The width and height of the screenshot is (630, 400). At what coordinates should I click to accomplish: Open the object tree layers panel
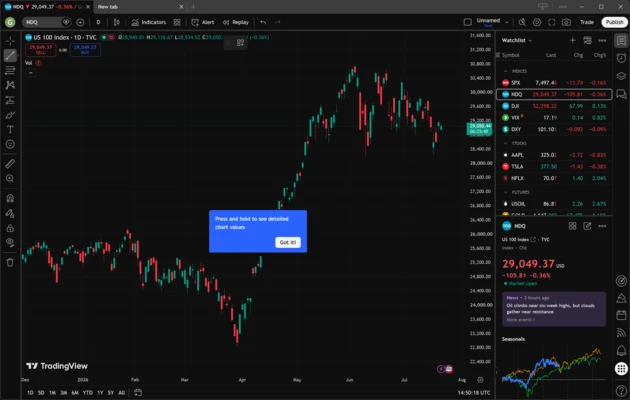click(x=621, y=76)
